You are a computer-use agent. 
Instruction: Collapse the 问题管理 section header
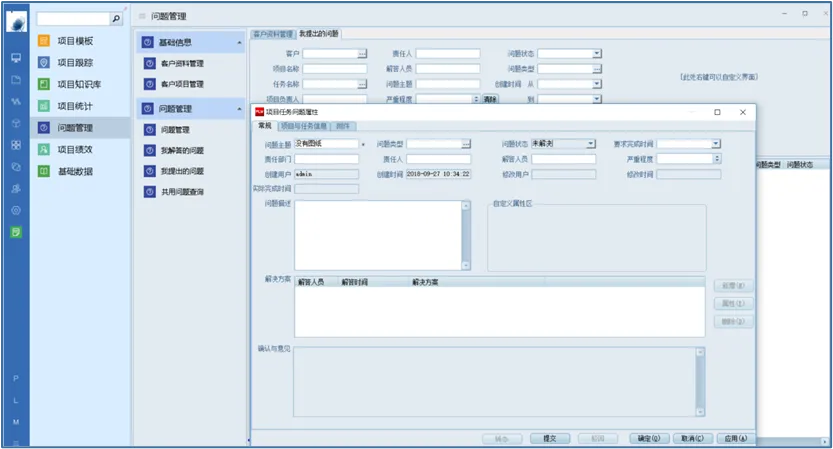239,109
